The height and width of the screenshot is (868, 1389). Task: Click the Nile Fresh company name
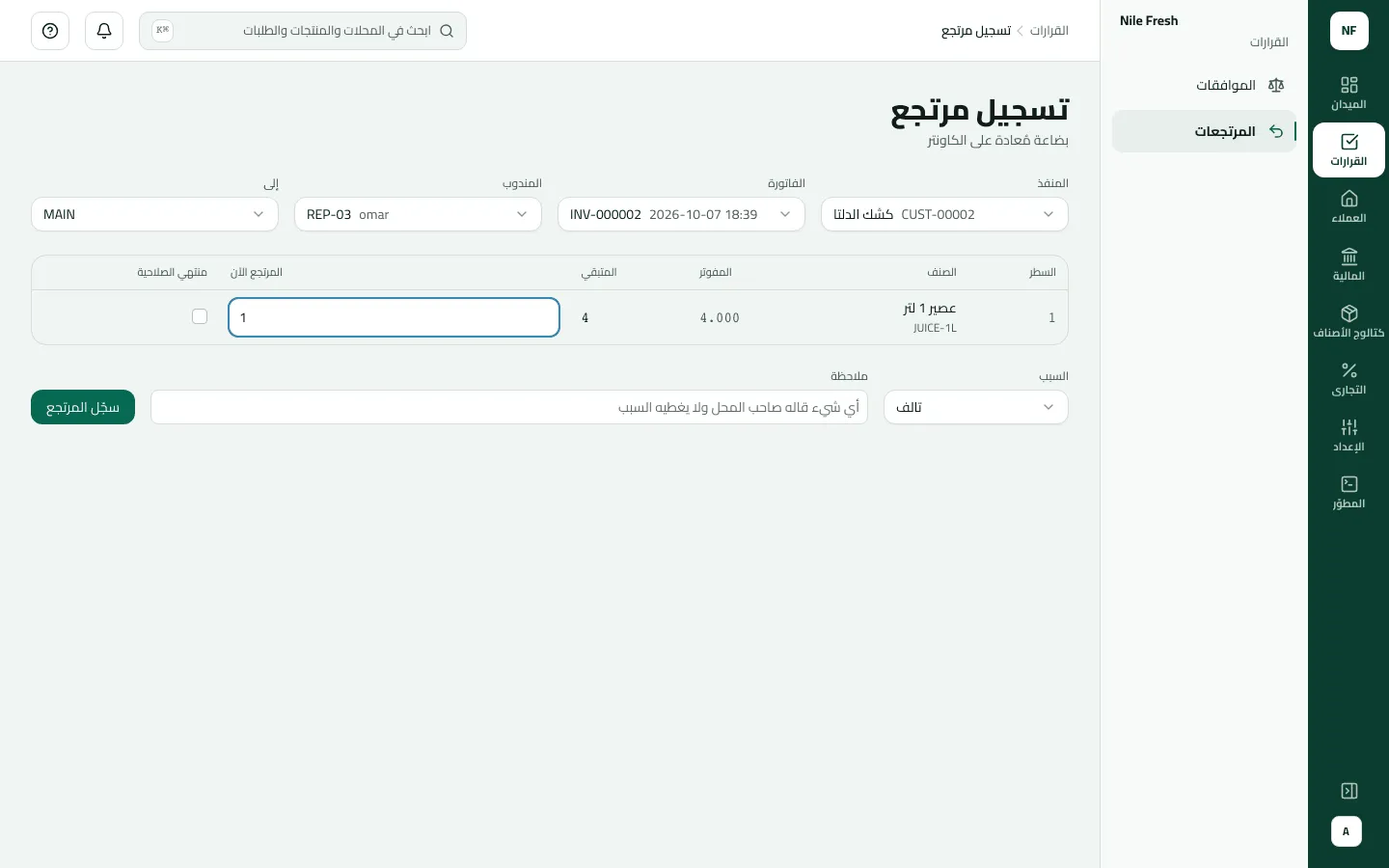(1149, 20)
